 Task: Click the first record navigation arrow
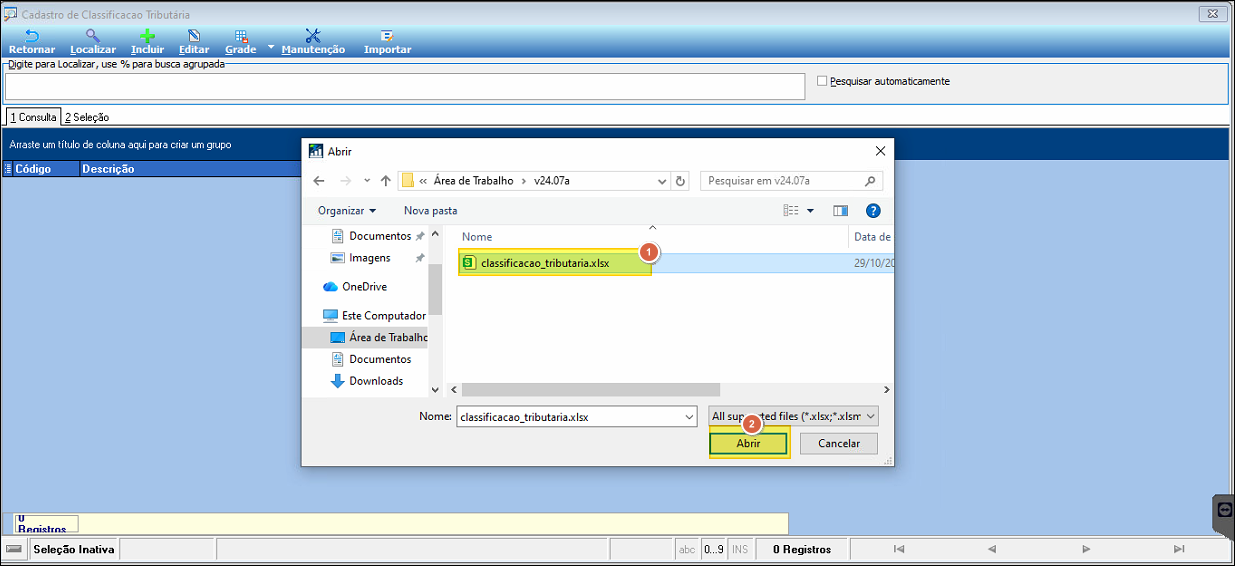tap(899, 549)
